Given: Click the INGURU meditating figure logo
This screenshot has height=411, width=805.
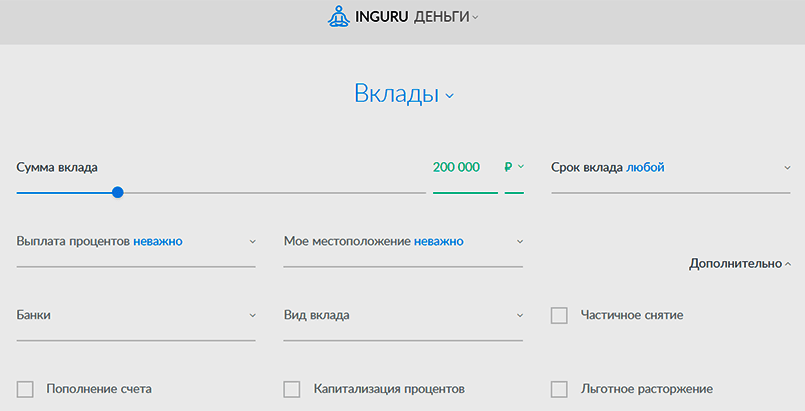Looking at the screenshot, I should [x=339, y=17].
